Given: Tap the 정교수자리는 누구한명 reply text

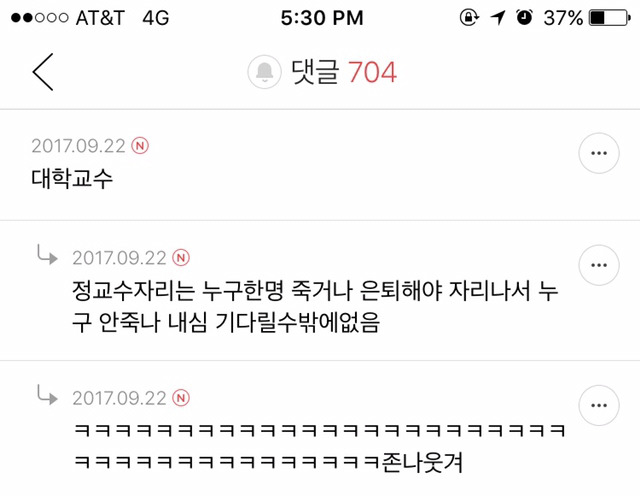Looking at the screenshot, I should [315, 306].
